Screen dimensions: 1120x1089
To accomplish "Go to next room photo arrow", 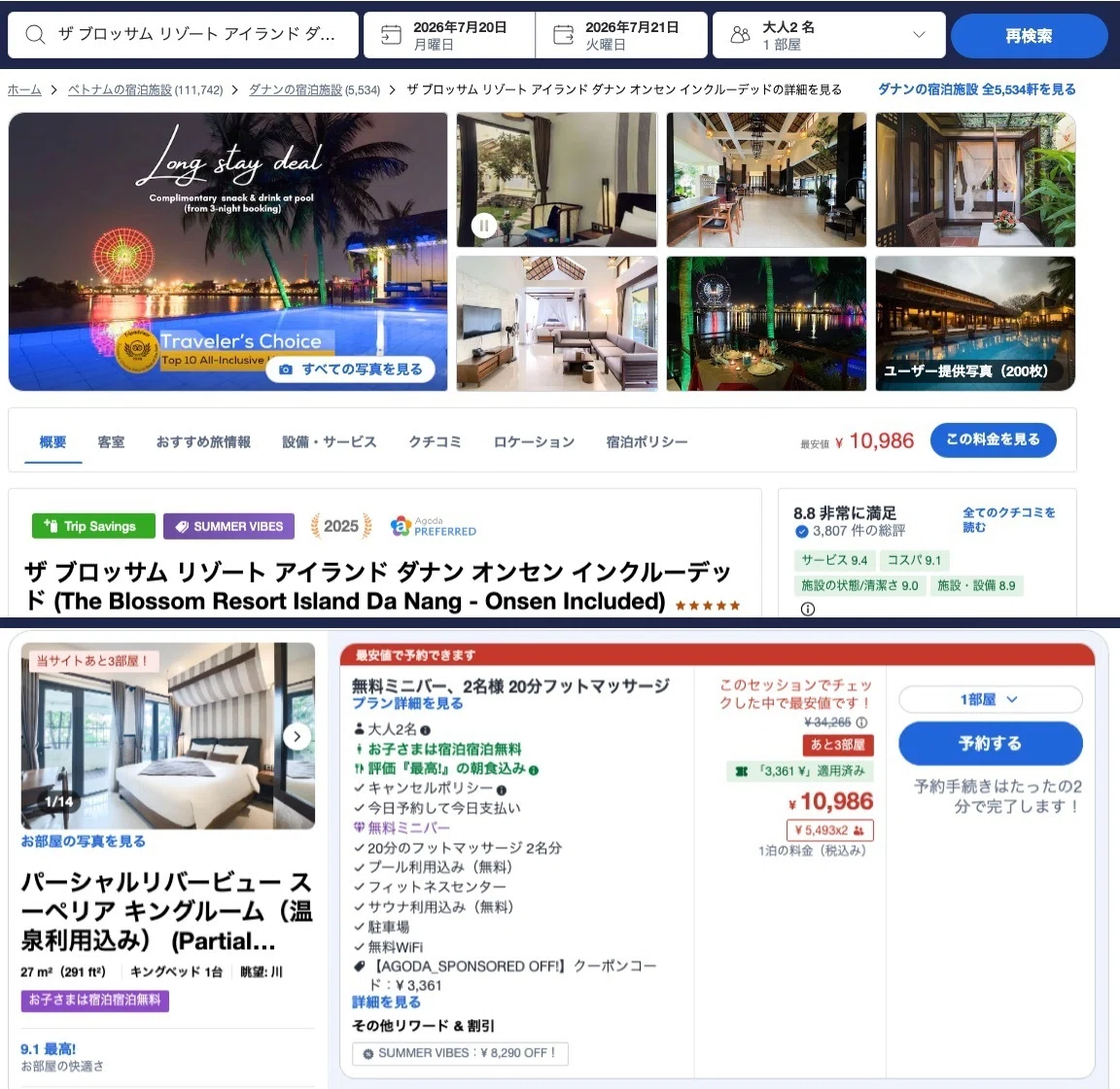I will click(x=297, y=737).
